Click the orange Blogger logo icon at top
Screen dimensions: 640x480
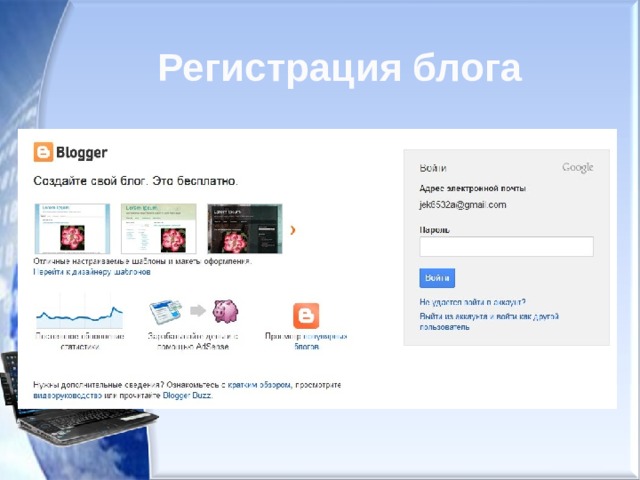tap(43, 152)
